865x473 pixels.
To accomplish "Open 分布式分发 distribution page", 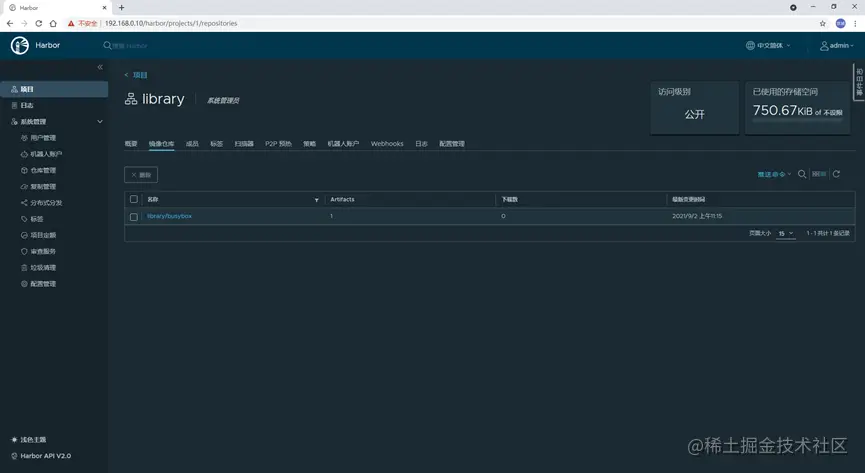I will point(46,203).
